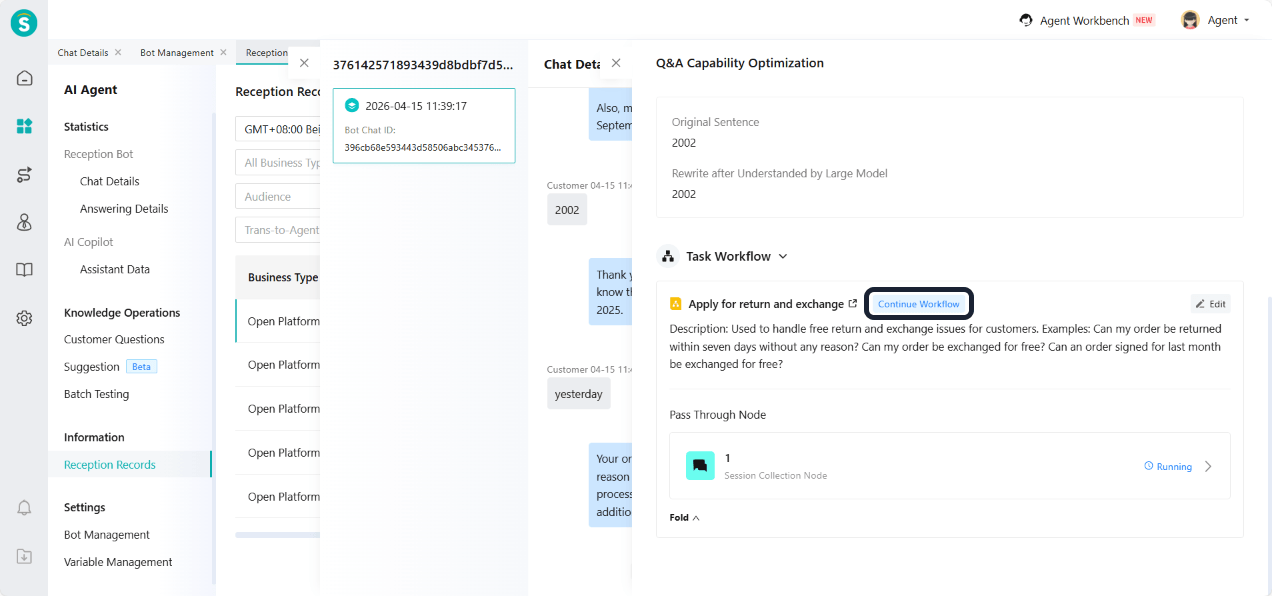Switch to the Bot Management tab

(177, 53)
